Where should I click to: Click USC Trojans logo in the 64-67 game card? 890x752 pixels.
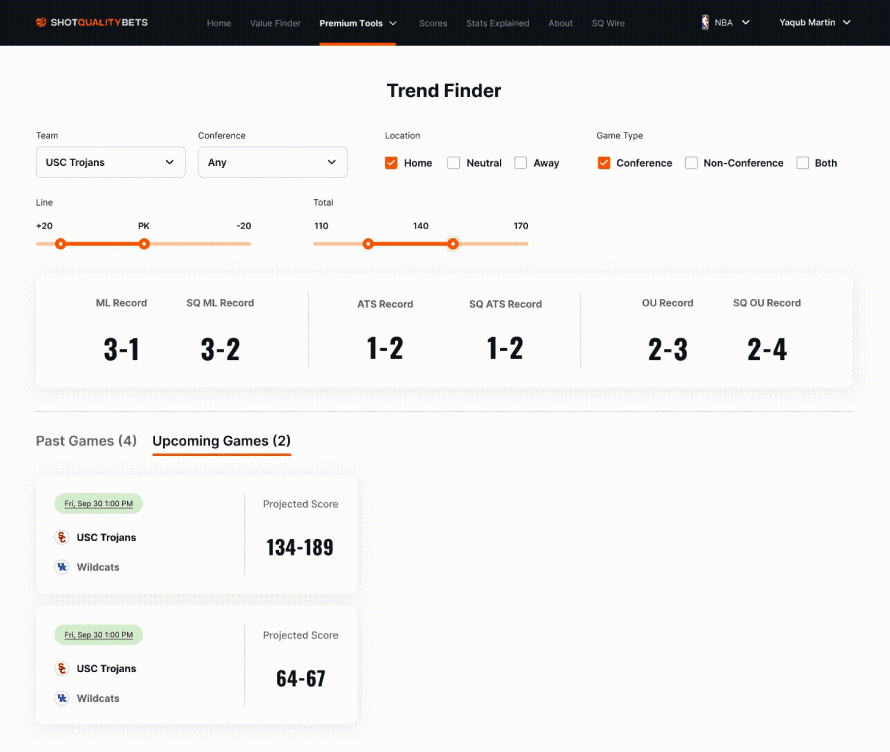click(x=62, y=668)
